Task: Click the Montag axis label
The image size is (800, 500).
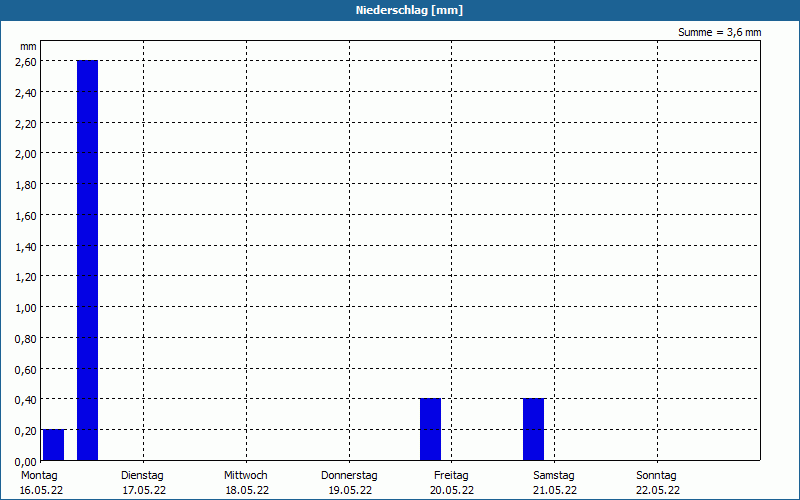Action: point(39,476)
